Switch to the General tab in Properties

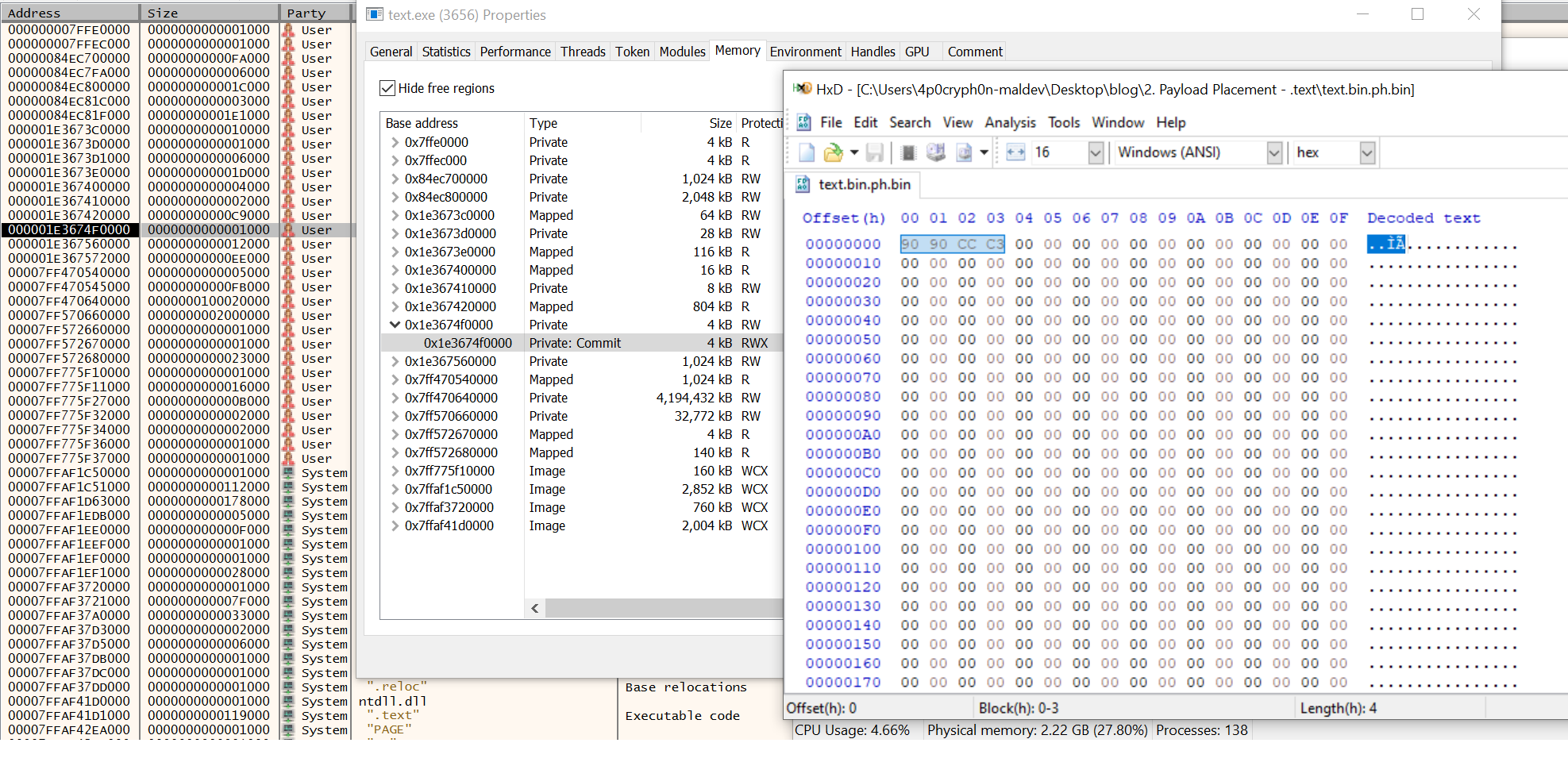pos(391,52)
